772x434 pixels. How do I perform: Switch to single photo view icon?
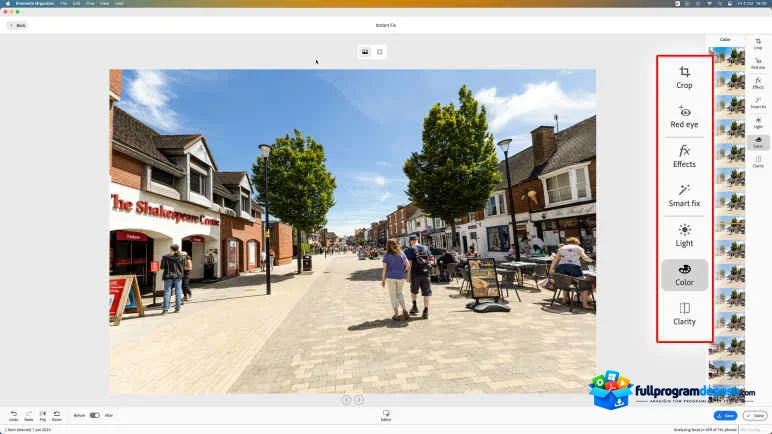pos(365,52)
